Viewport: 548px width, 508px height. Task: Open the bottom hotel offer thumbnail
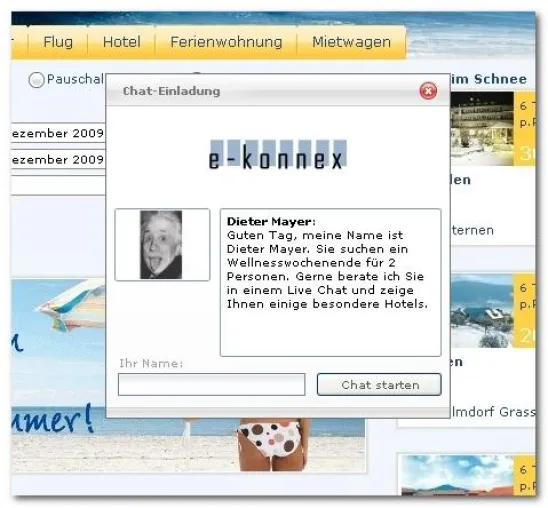click(x=458, y=475)
